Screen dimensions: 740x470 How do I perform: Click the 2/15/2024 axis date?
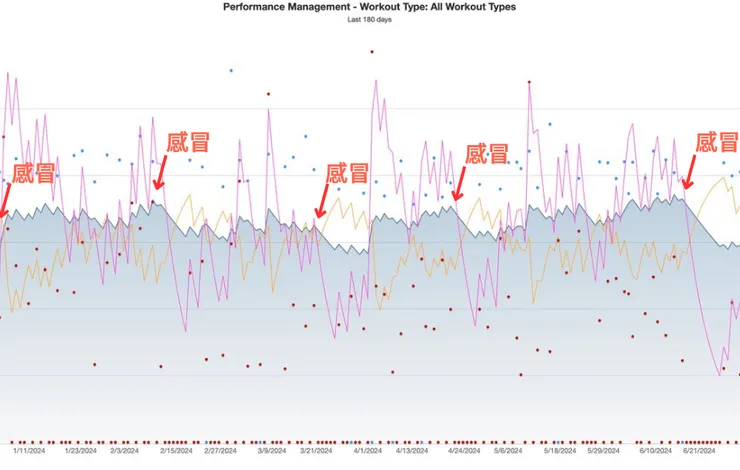point(176,451)
